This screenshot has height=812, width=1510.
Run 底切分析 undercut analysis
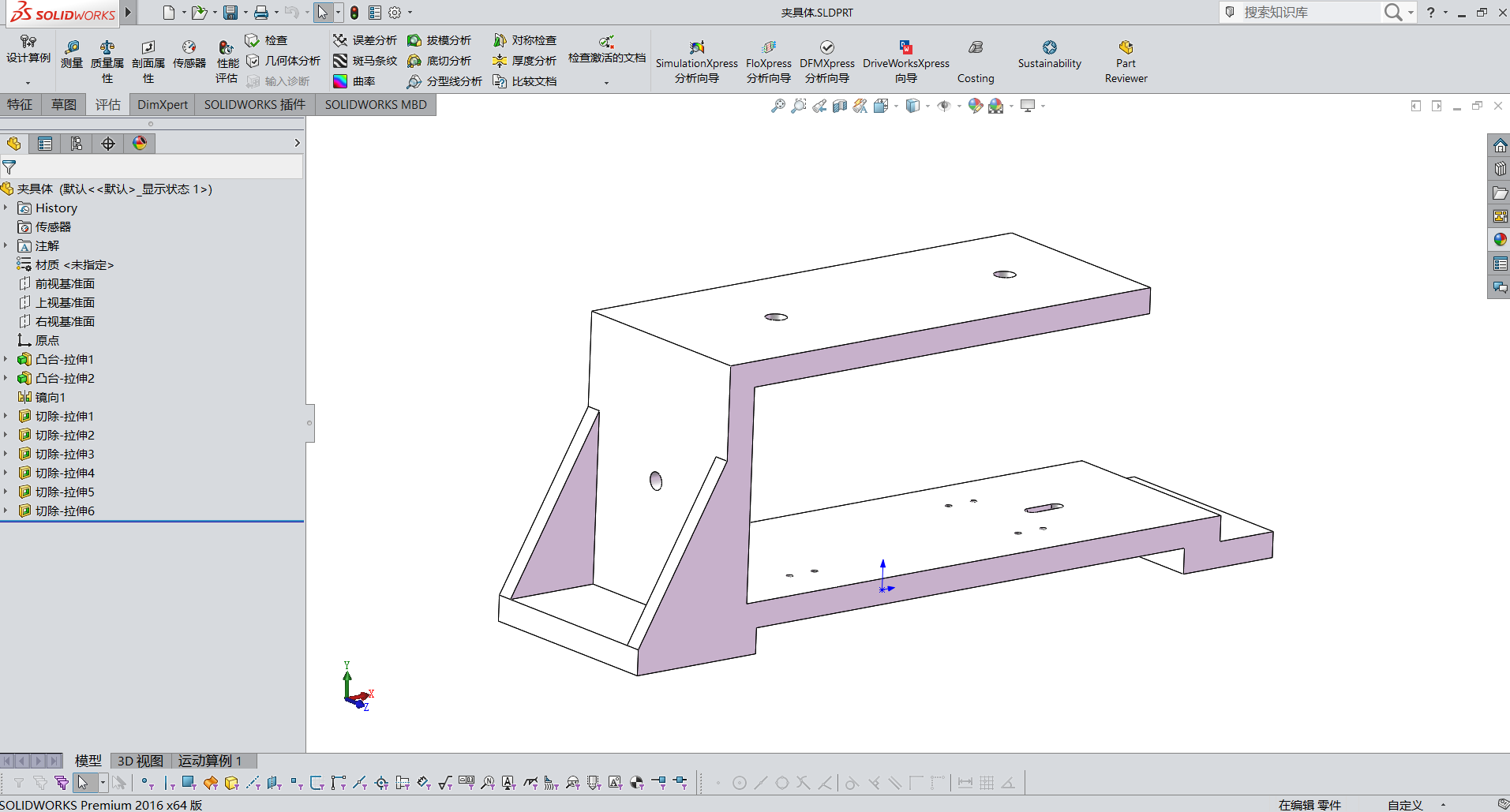(x=440, y=61)
